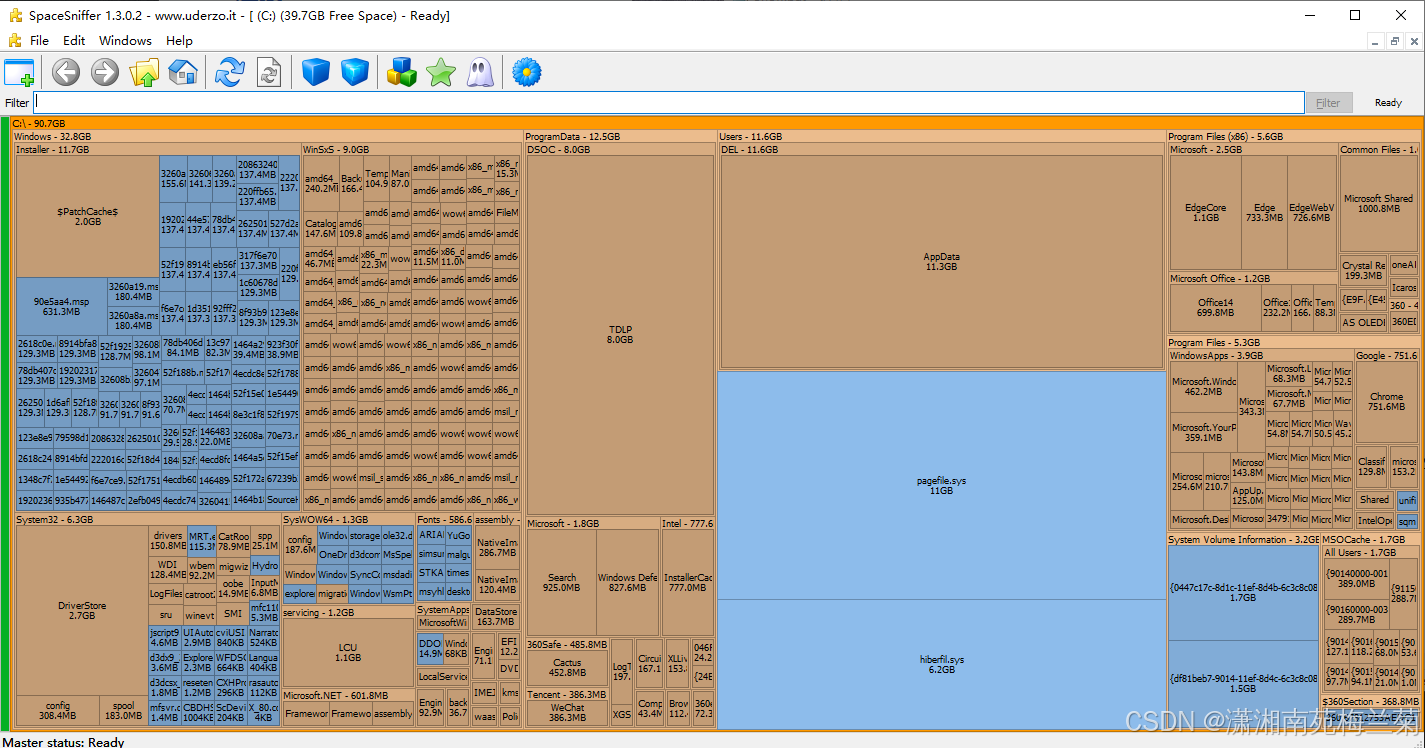The image size is (1425, 748).
Task: Open a new view window icon
Action: pyautogui.click(x=19, y=72)
